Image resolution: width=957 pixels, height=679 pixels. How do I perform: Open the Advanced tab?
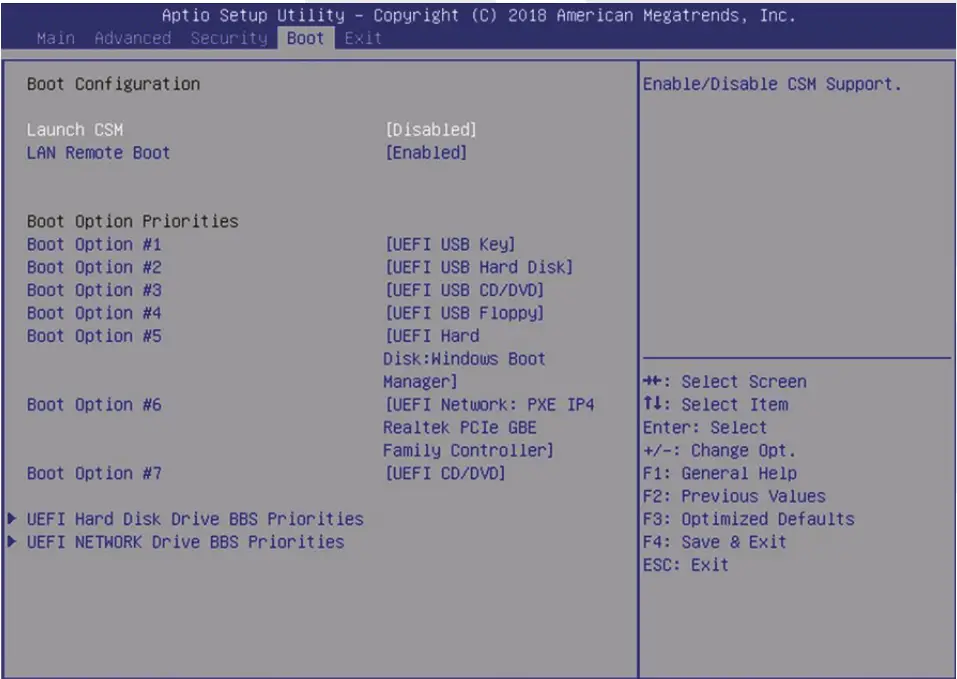(133, 38)
